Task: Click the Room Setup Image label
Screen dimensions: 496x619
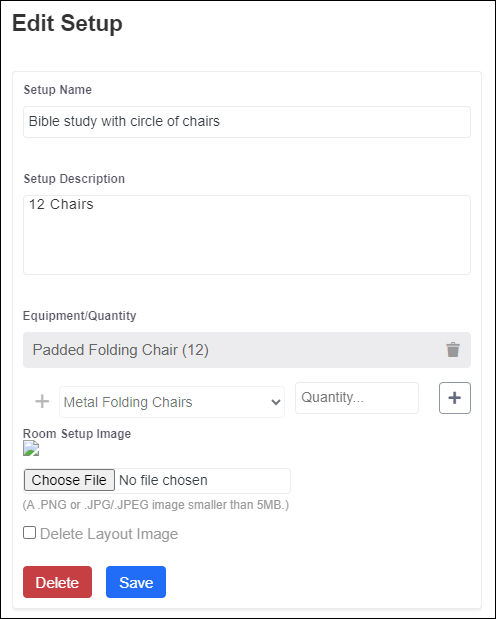Action: coord(77,433)
